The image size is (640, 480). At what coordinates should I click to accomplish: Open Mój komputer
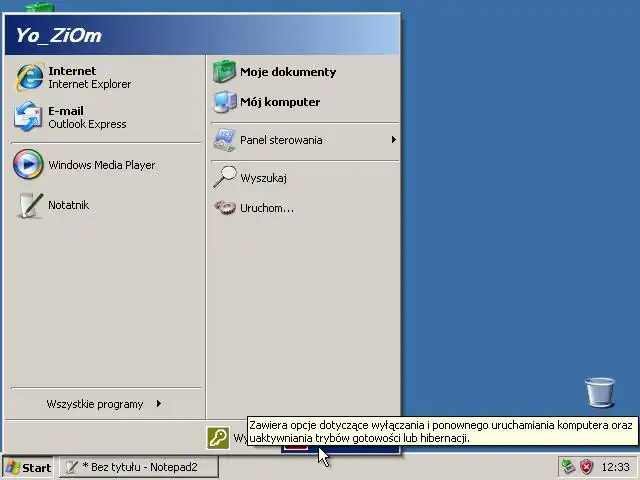[x=304, y=102]
